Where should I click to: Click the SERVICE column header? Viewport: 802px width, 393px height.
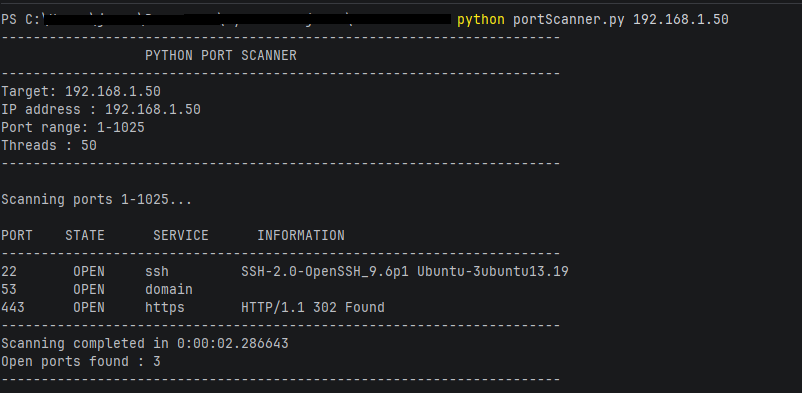tap(181, 236)
